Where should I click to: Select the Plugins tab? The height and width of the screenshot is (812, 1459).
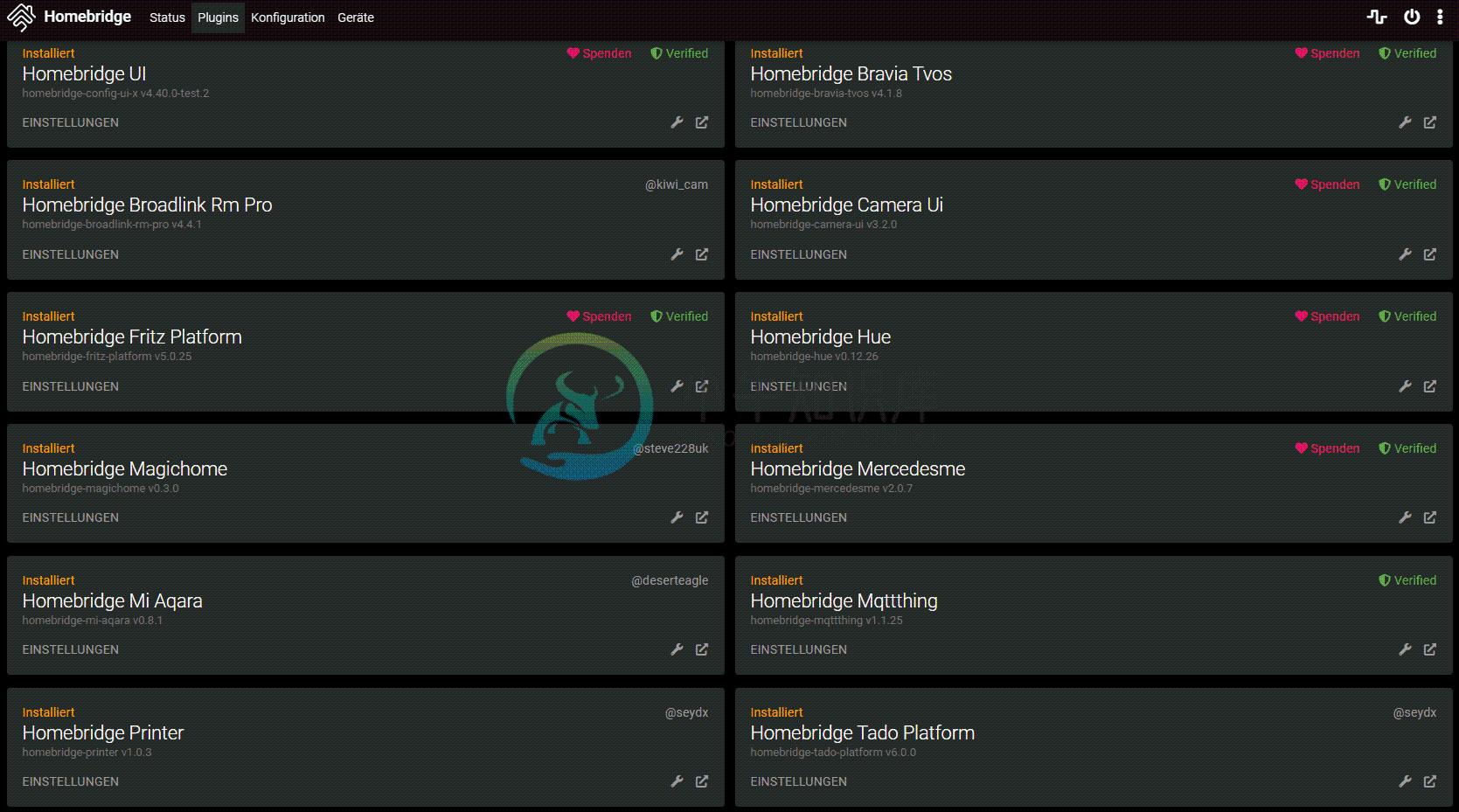tap(218, 17)
